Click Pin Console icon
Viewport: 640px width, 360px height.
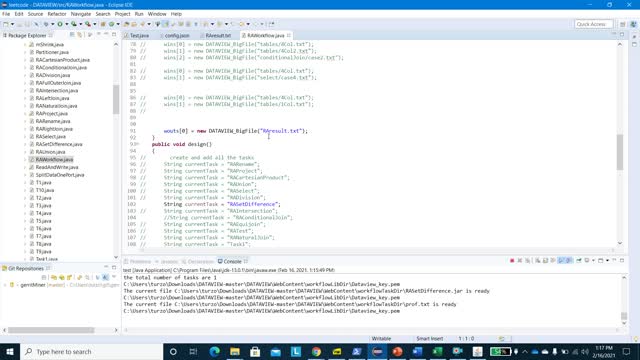pyautogui.click(x=579, y=260)
